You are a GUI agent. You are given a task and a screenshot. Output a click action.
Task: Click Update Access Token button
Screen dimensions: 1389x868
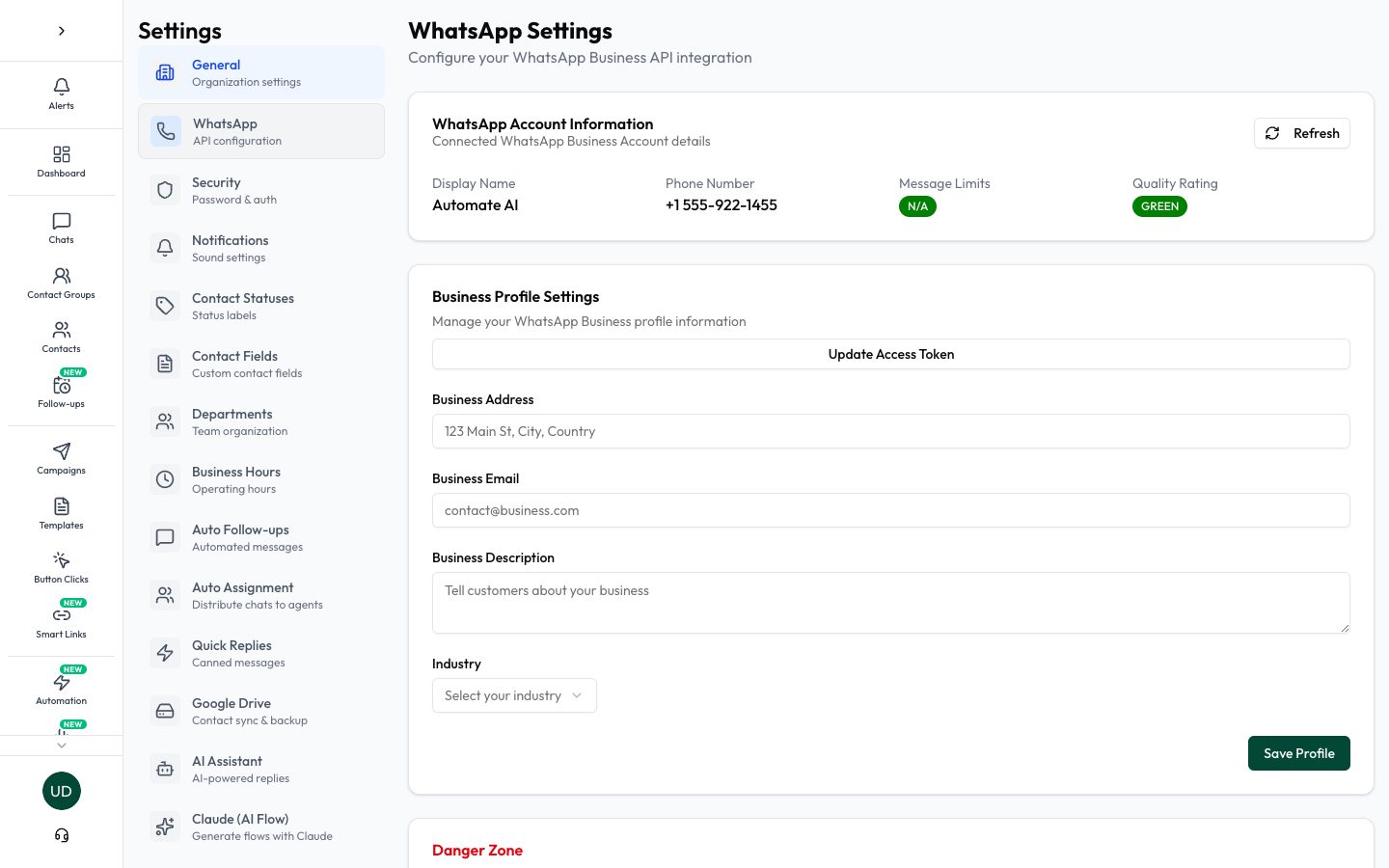tap(891, 354)
